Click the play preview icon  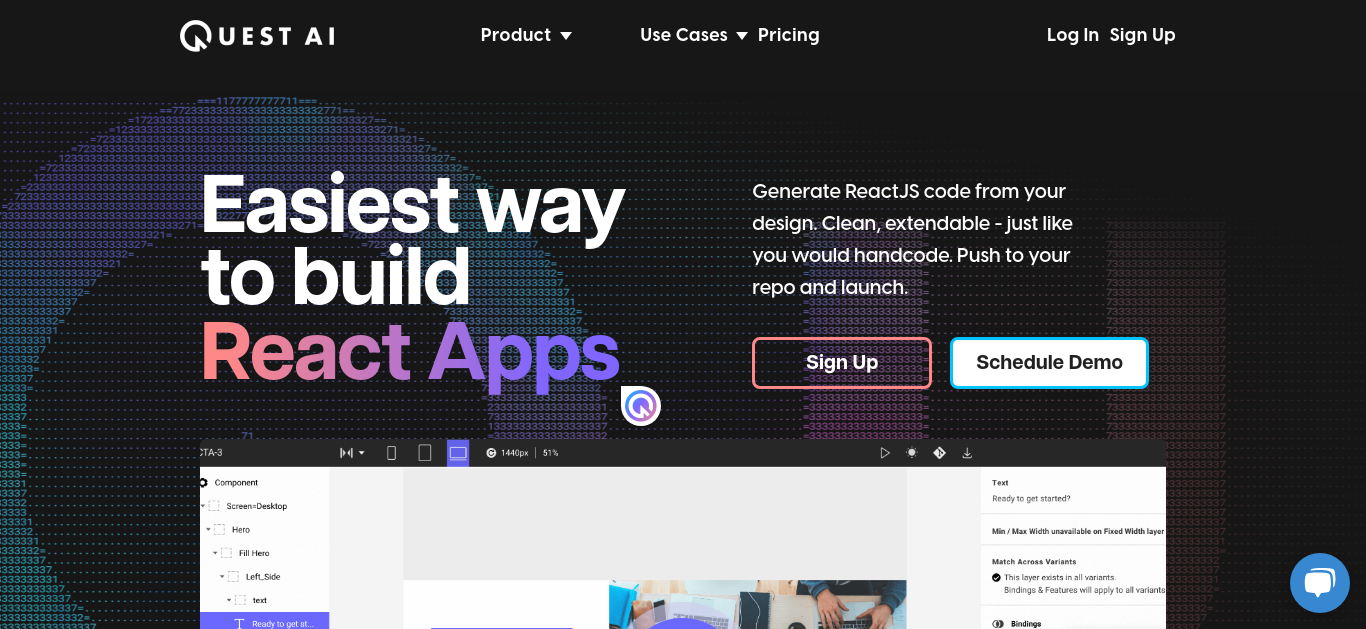click(885, 453)
